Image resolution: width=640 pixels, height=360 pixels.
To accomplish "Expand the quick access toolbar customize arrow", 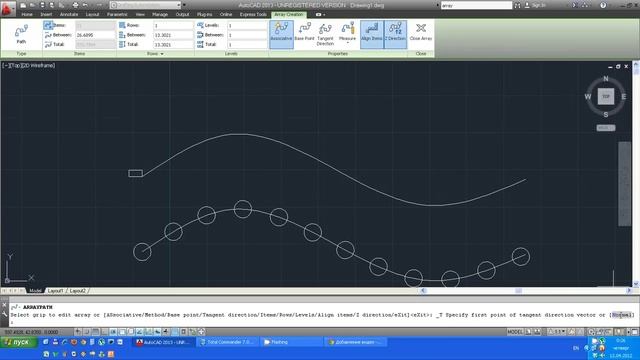I will point(184,5).
